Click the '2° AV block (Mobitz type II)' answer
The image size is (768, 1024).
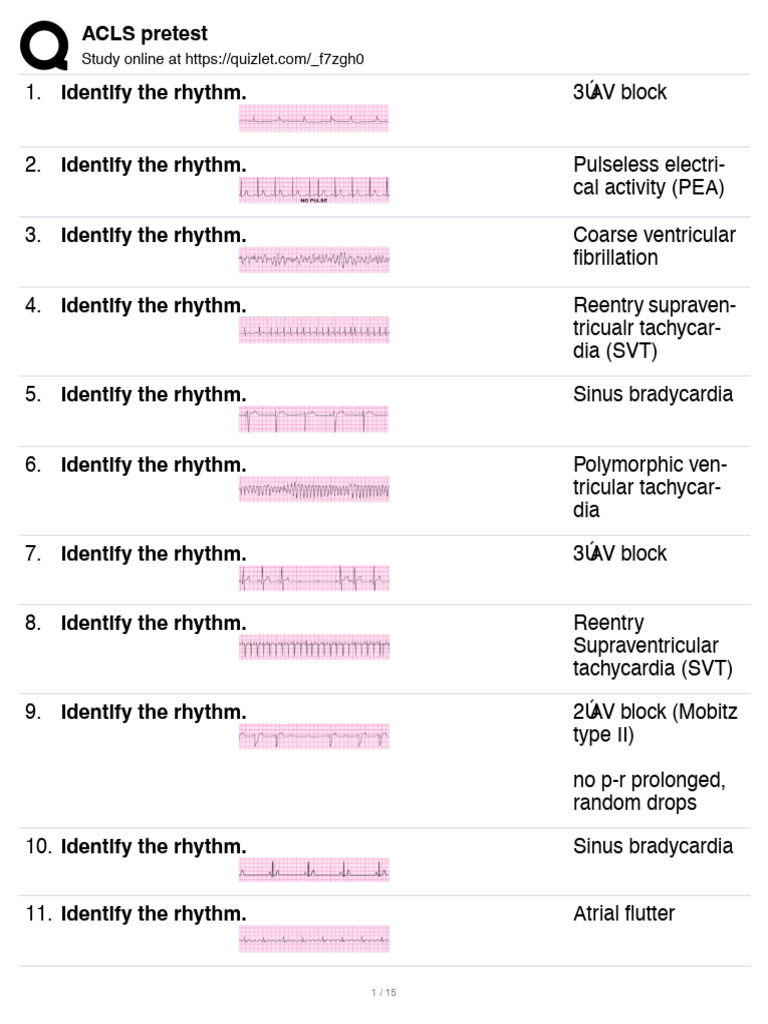(655, 723)
